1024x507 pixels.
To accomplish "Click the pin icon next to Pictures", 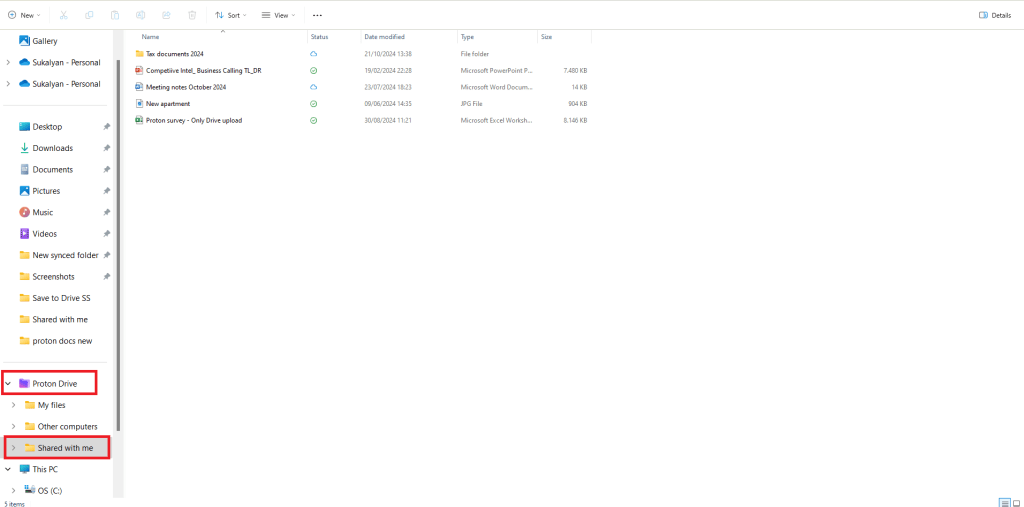I will (106, 191).
